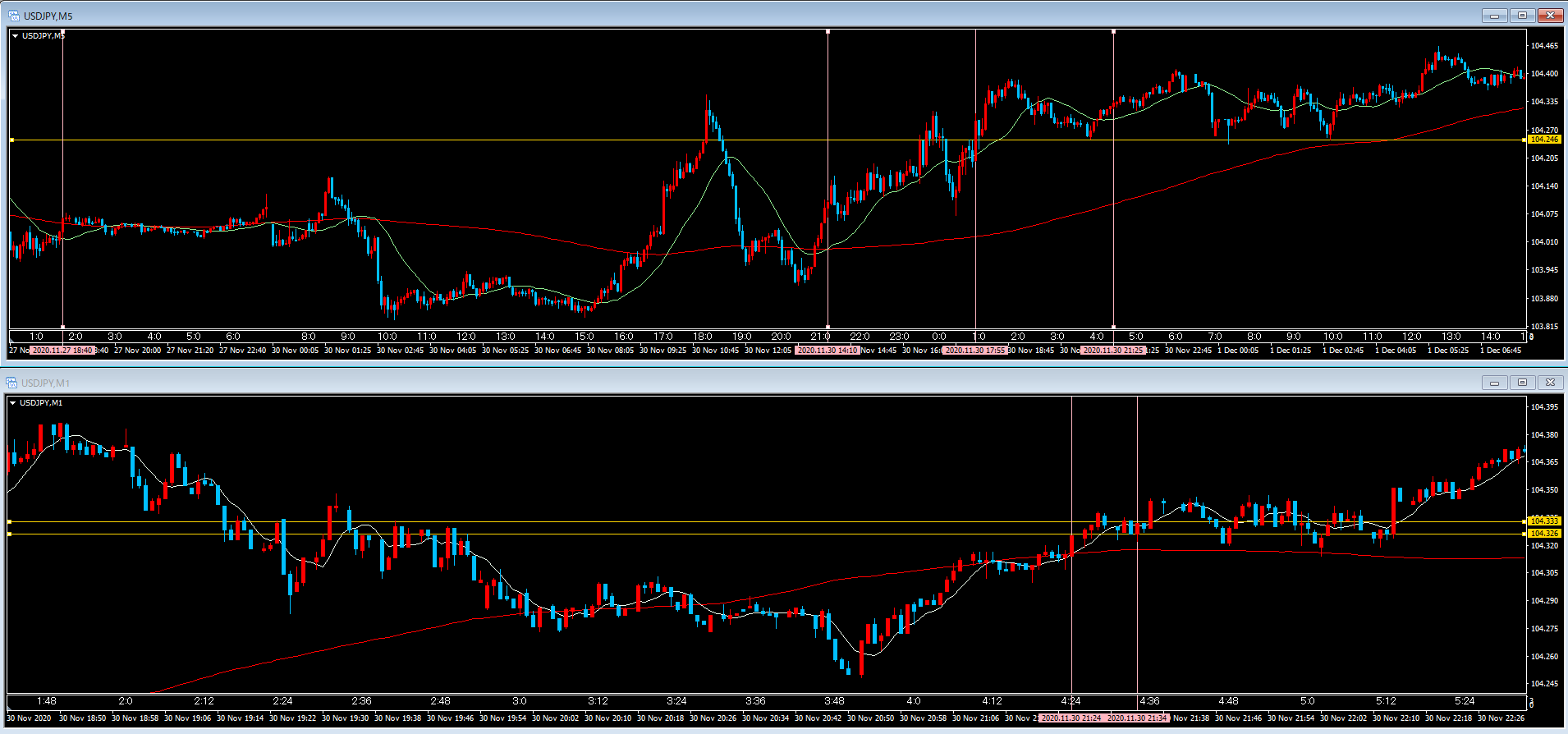1568x734 pixels.
Task: Select the 104.326 yellow price label
Action: [1543, 534]
